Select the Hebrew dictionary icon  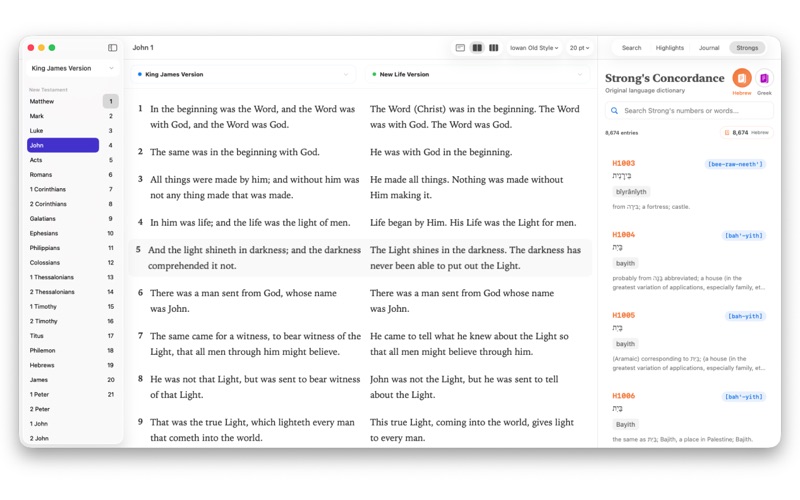point(742,78)
